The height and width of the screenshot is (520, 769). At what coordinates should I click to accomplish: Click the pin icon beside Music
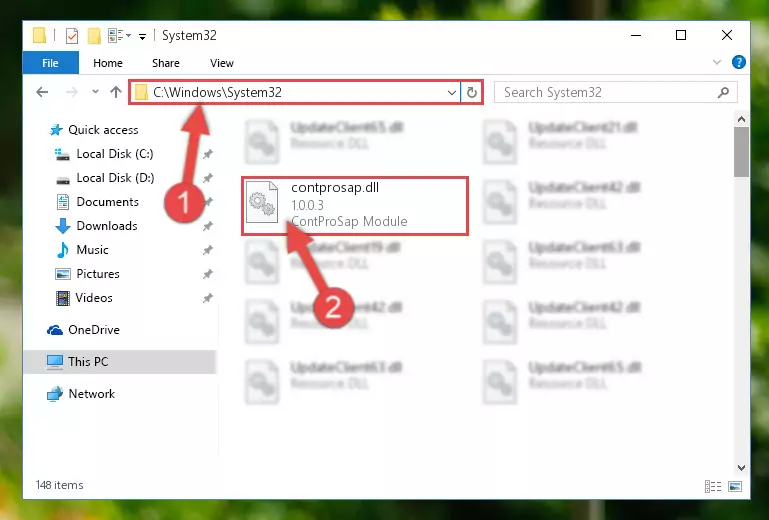click(208, 250)
